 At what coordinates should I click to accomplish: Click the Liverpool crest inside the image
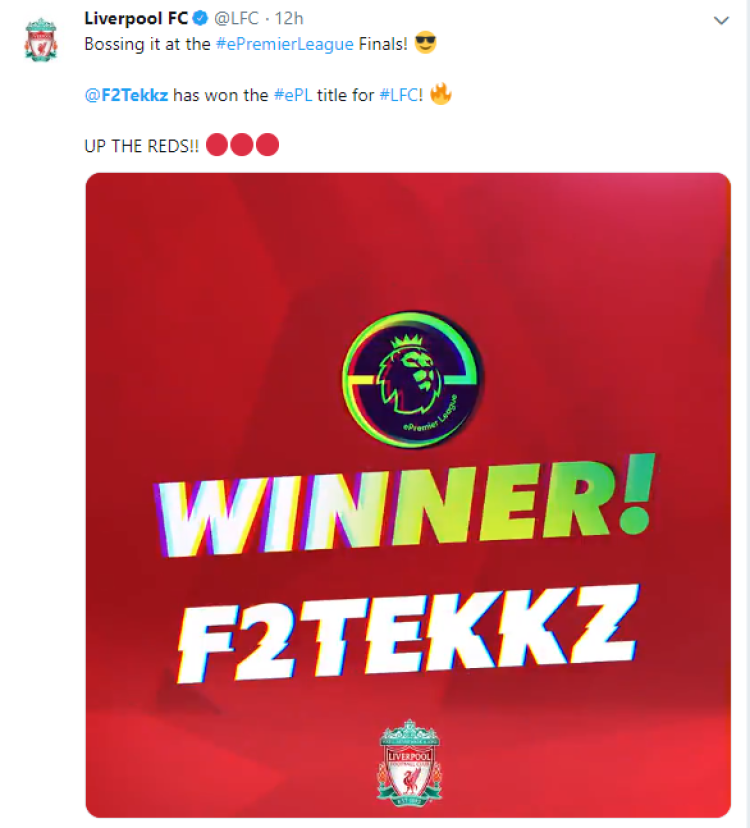pyautogui.click(x=409, y=763)
